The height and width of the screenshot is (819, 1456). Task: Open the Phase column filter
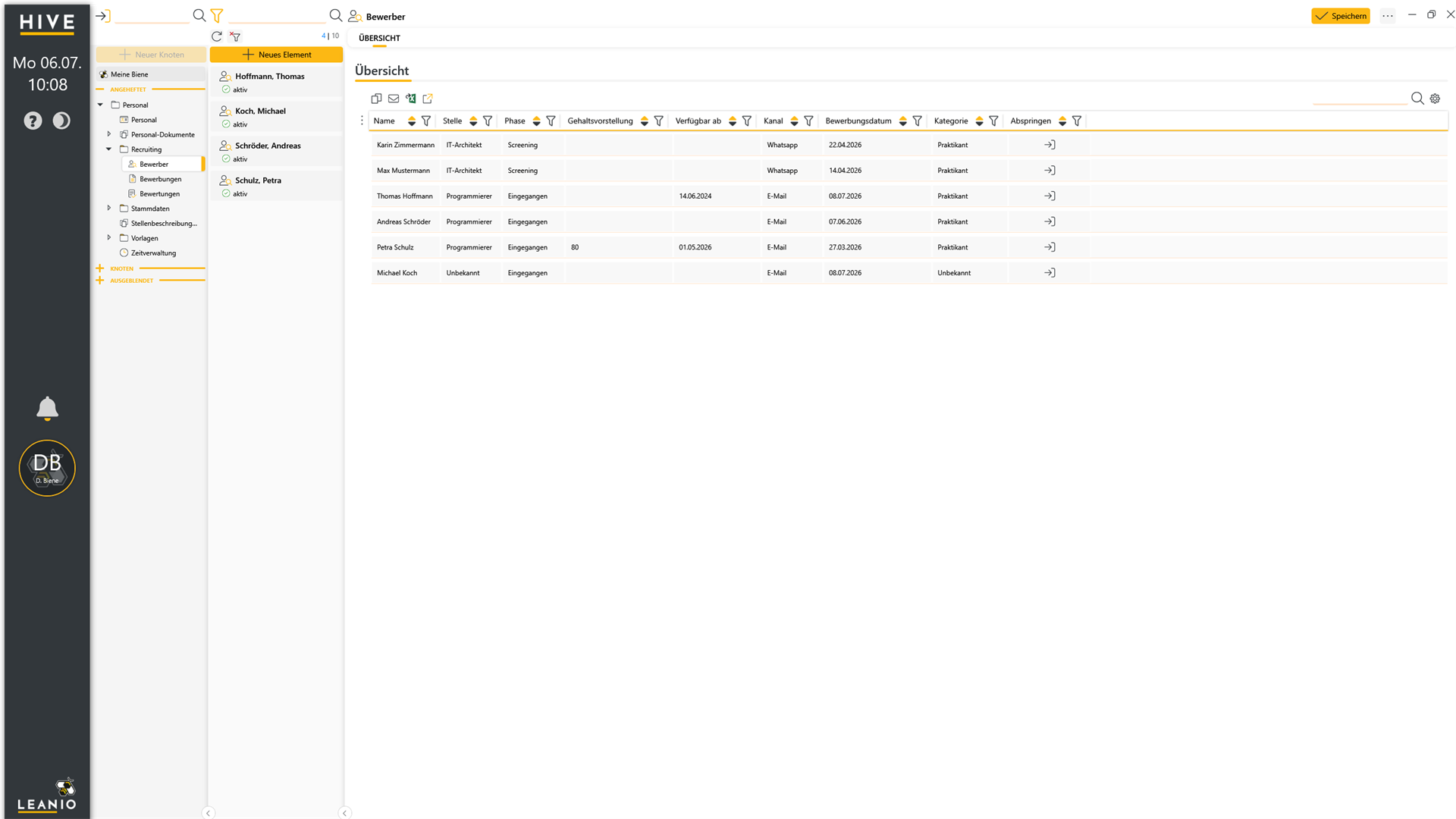551,121
